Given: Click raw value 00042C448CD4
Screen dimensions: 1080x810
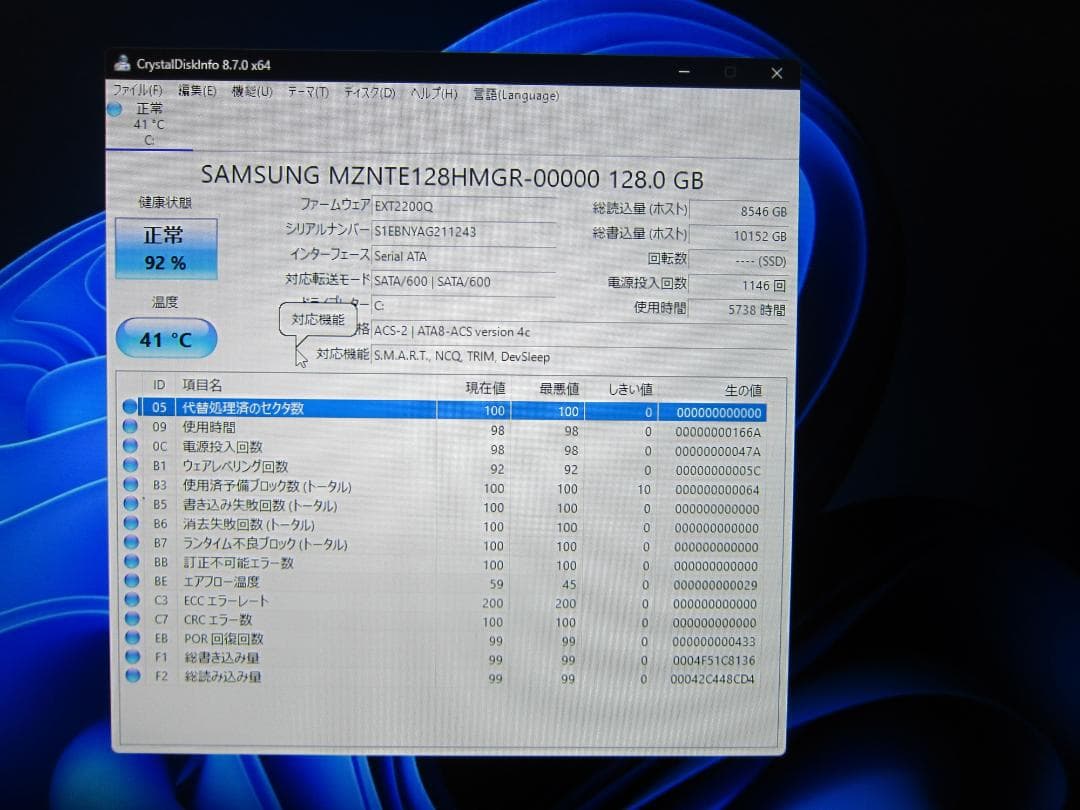Looking at the screenshot, I should pyautogui.click(x=713, y=679).
